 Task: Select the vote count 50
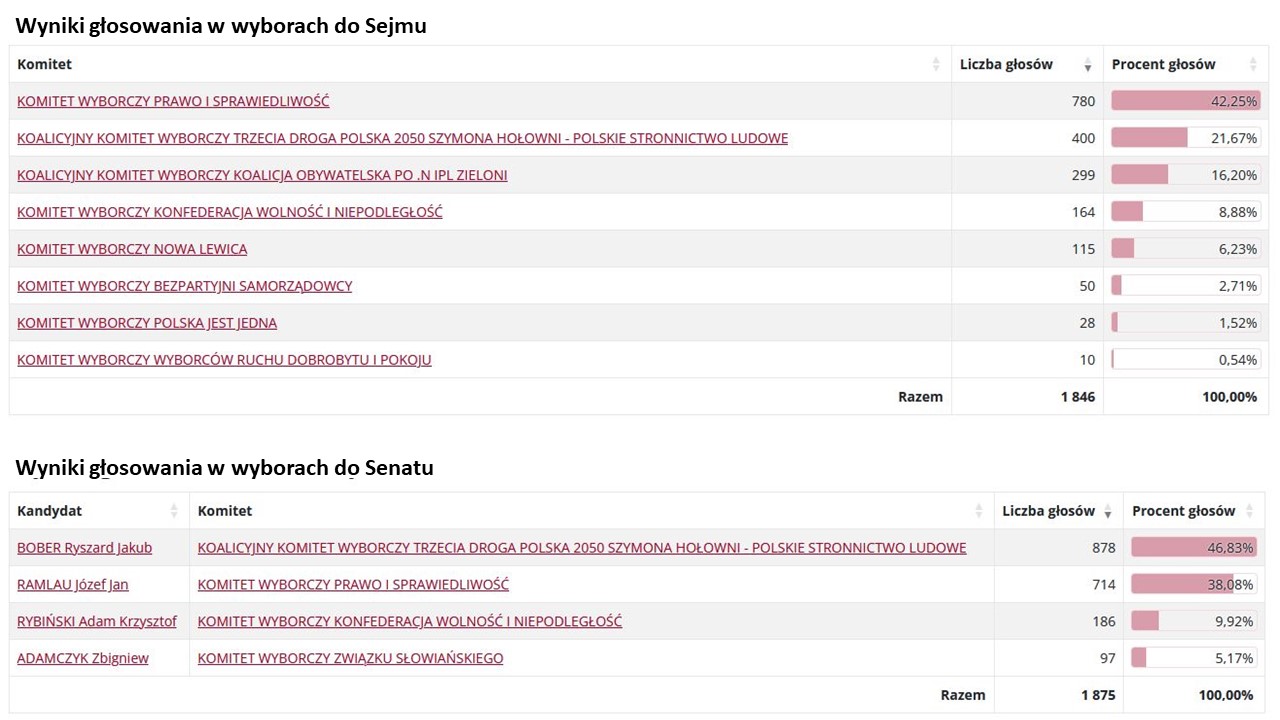(x=1087, y=286)
